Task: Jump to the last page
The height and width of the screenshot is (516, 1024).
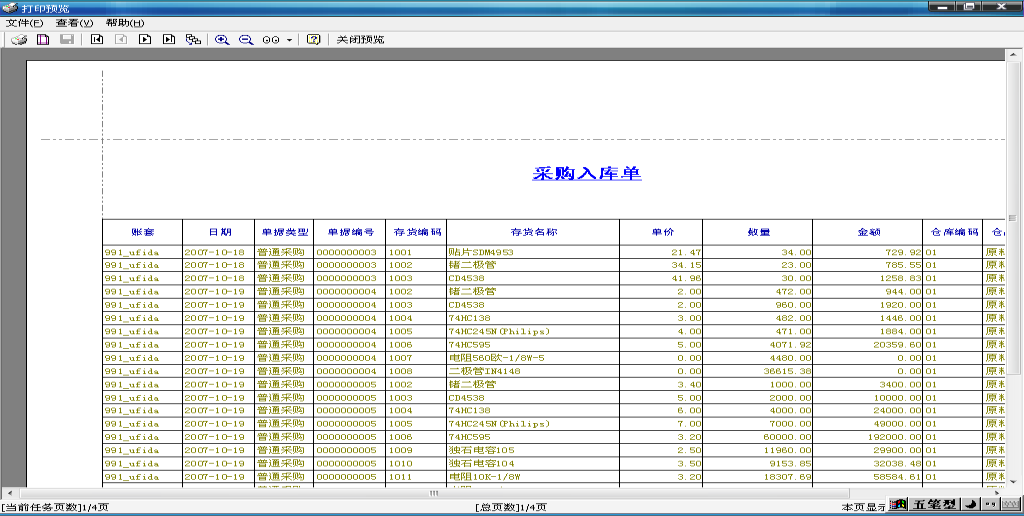Action: coord(169,40)
